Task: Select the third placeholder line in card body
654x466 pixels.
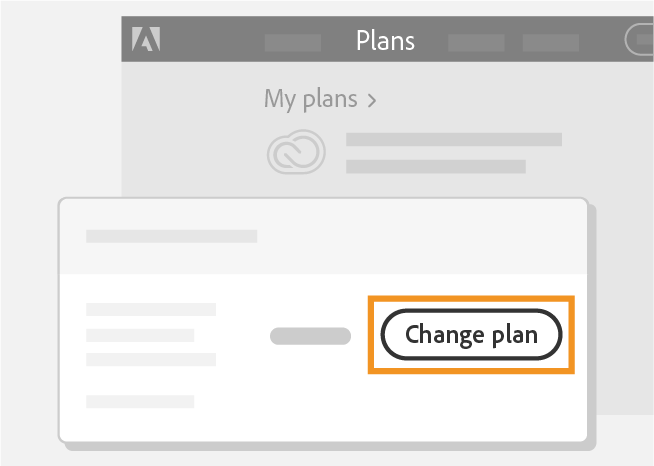Action: point(151,359)
